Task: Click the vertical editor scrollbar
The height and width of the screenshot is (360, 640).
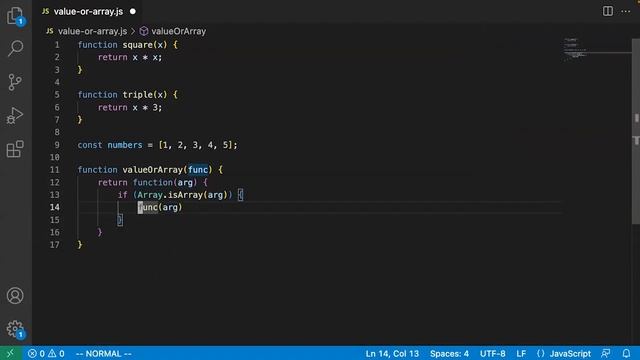Action: coord(636,131)
